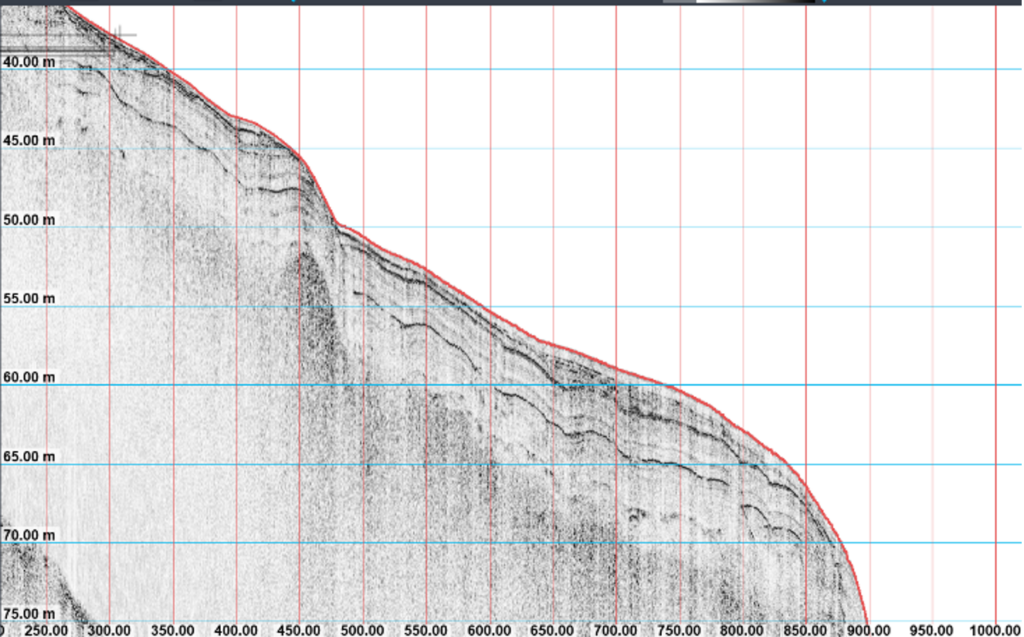Click the 500.00 distance axis label
Viewport: 1024px width, 637px height.
(x=363, y=631)
